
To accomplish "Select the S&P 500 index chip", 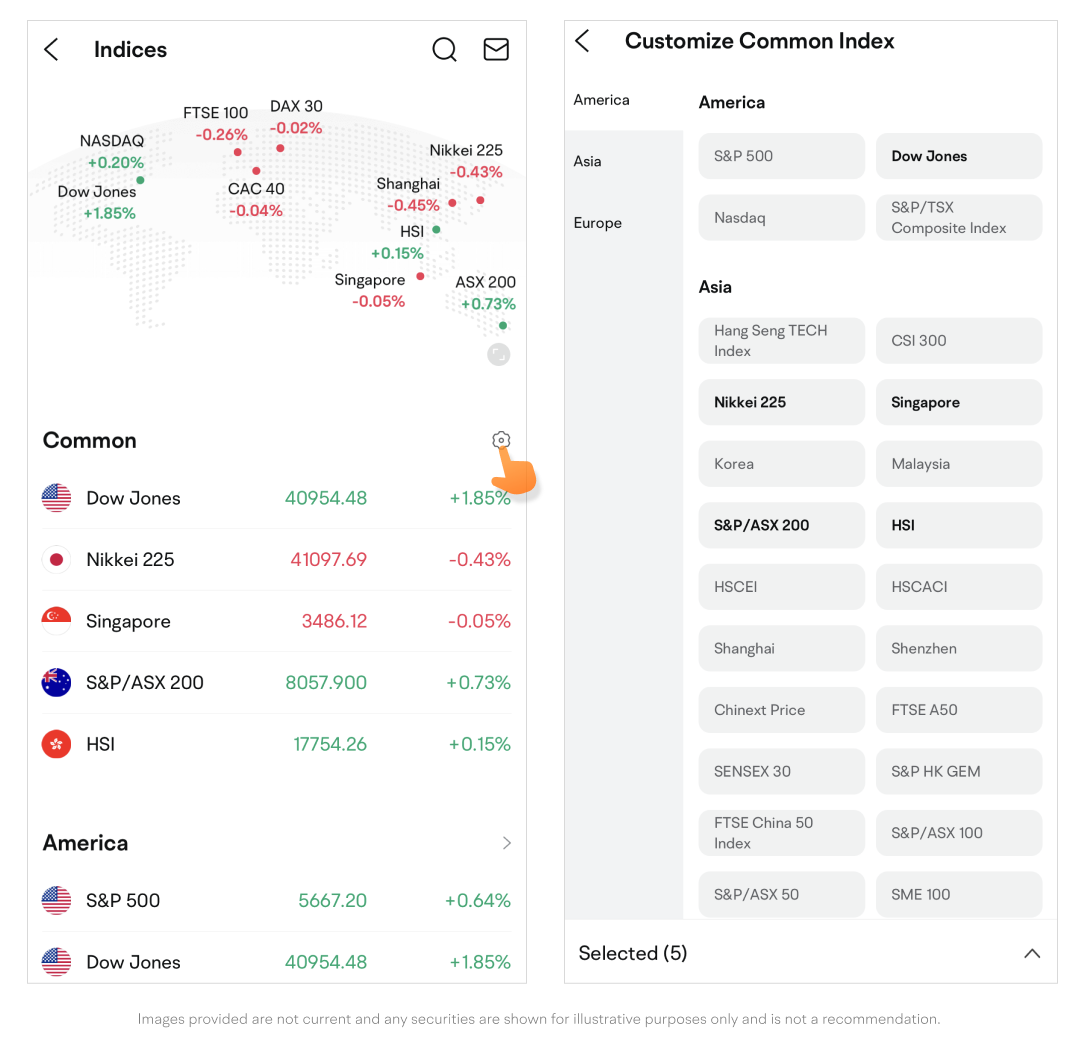I will [x=781, y=156].
